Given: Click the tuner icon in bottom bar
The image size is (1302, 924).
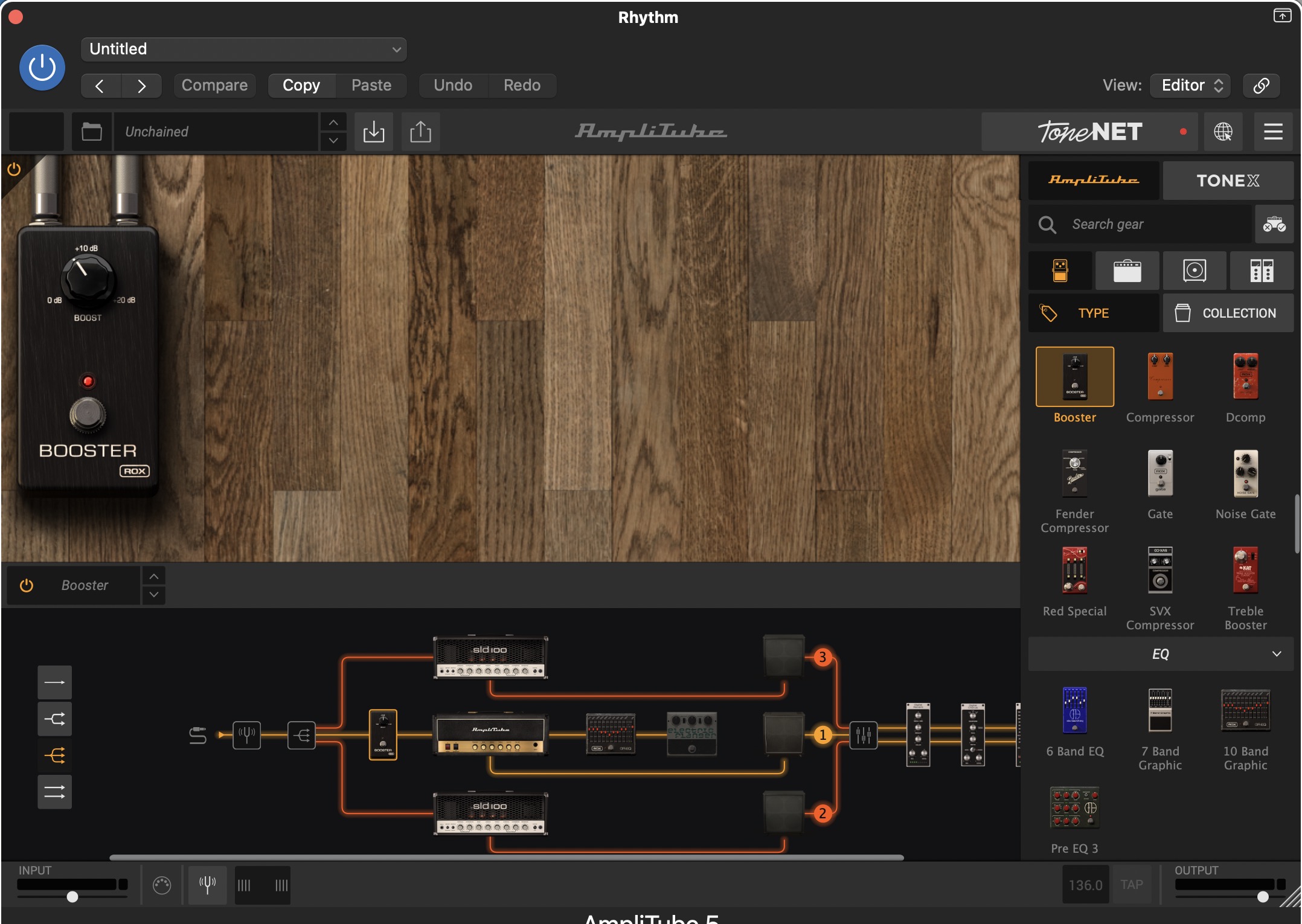Looking at the screenshot, I should click(x=207, y=885).
